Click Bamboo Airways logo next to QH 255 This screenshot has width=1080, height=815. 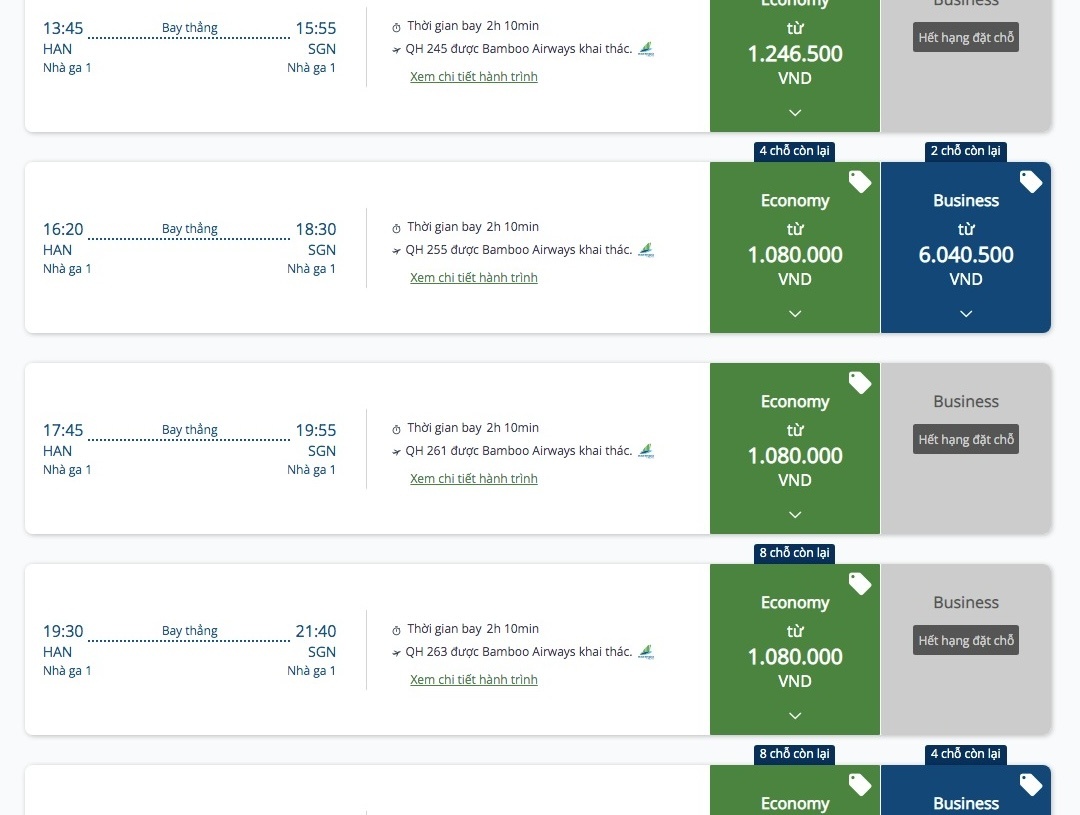pos(646,250)
